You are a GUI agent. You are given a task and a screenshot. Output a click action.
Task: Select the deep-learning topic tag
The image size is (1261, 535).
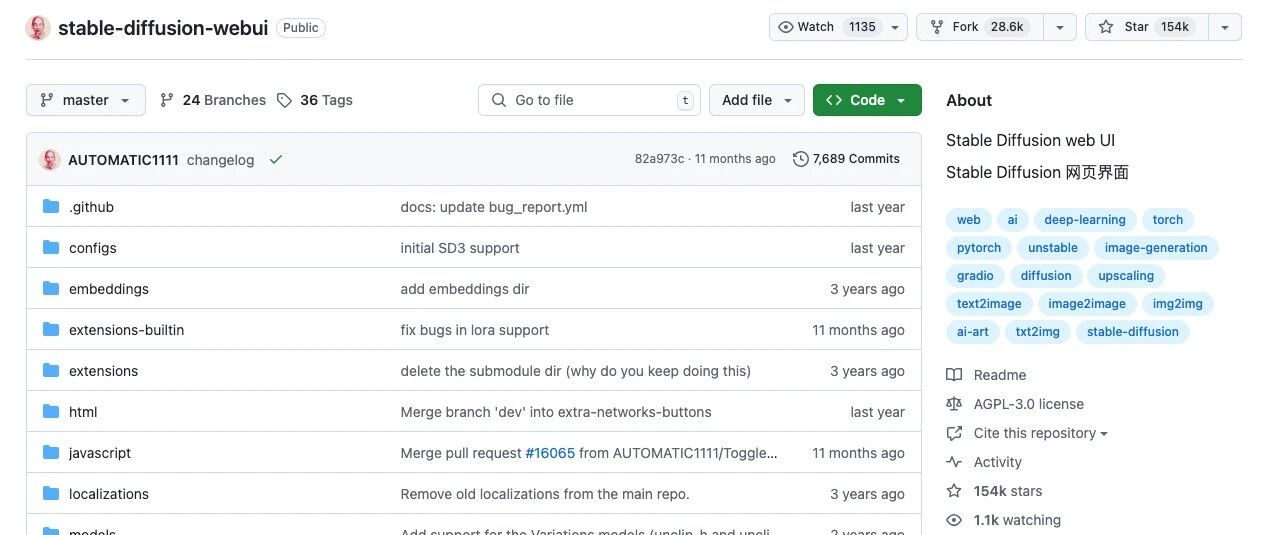1085,220
